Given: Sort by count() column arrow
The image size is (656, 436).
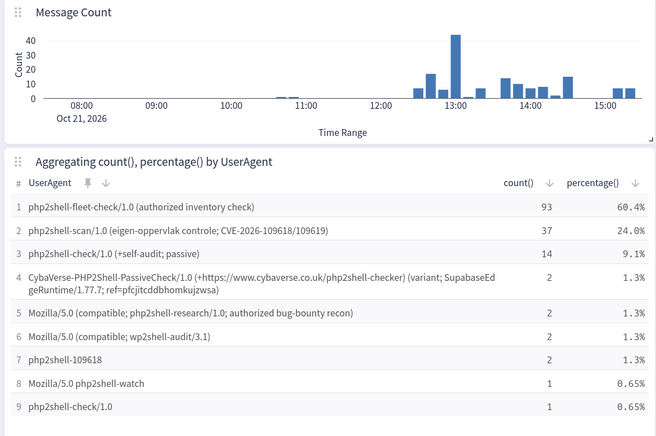Looking at the screenshot, I should coord(549,183).
